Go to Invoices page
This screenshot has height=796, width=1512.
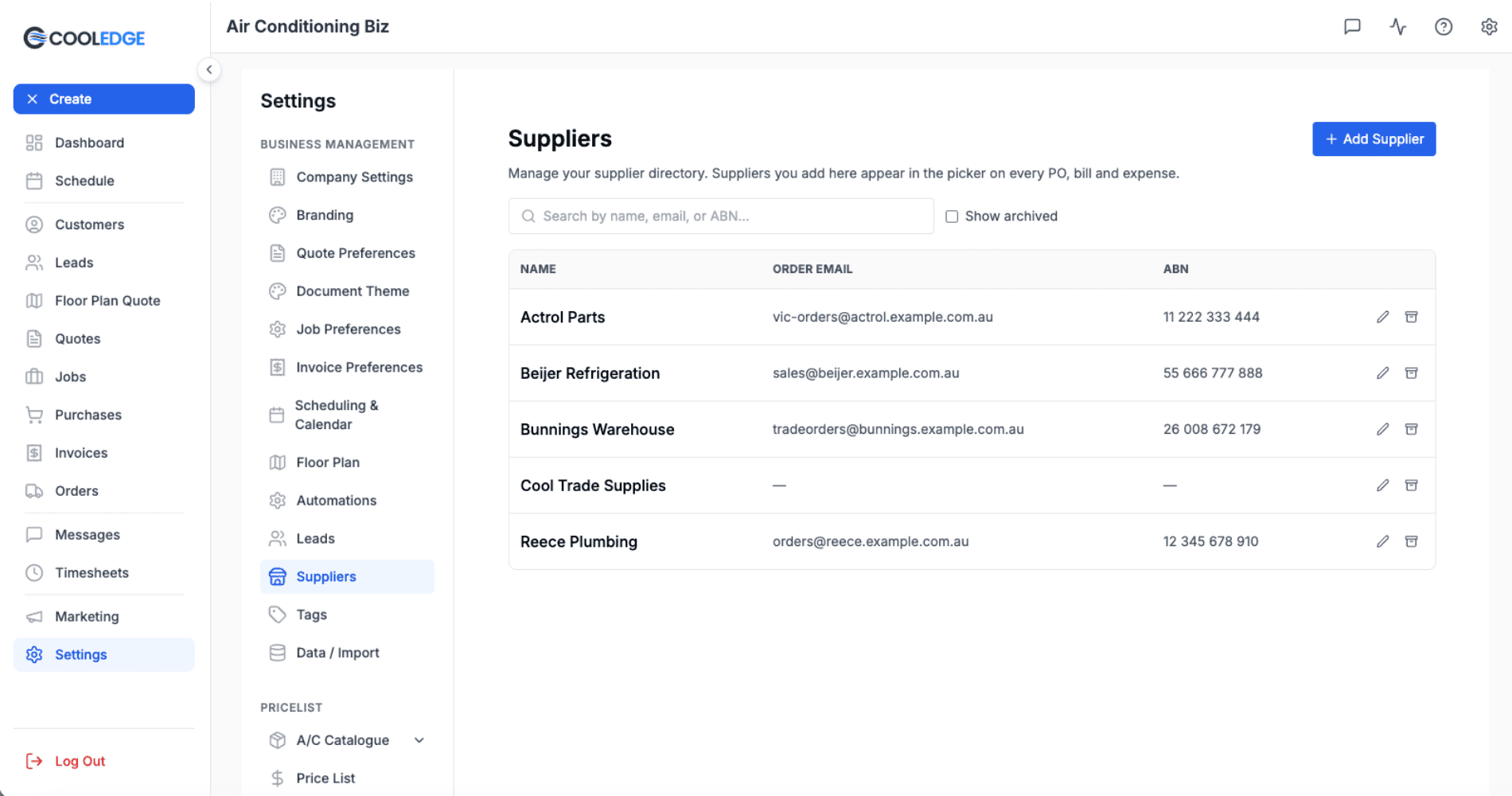[104, 453]
